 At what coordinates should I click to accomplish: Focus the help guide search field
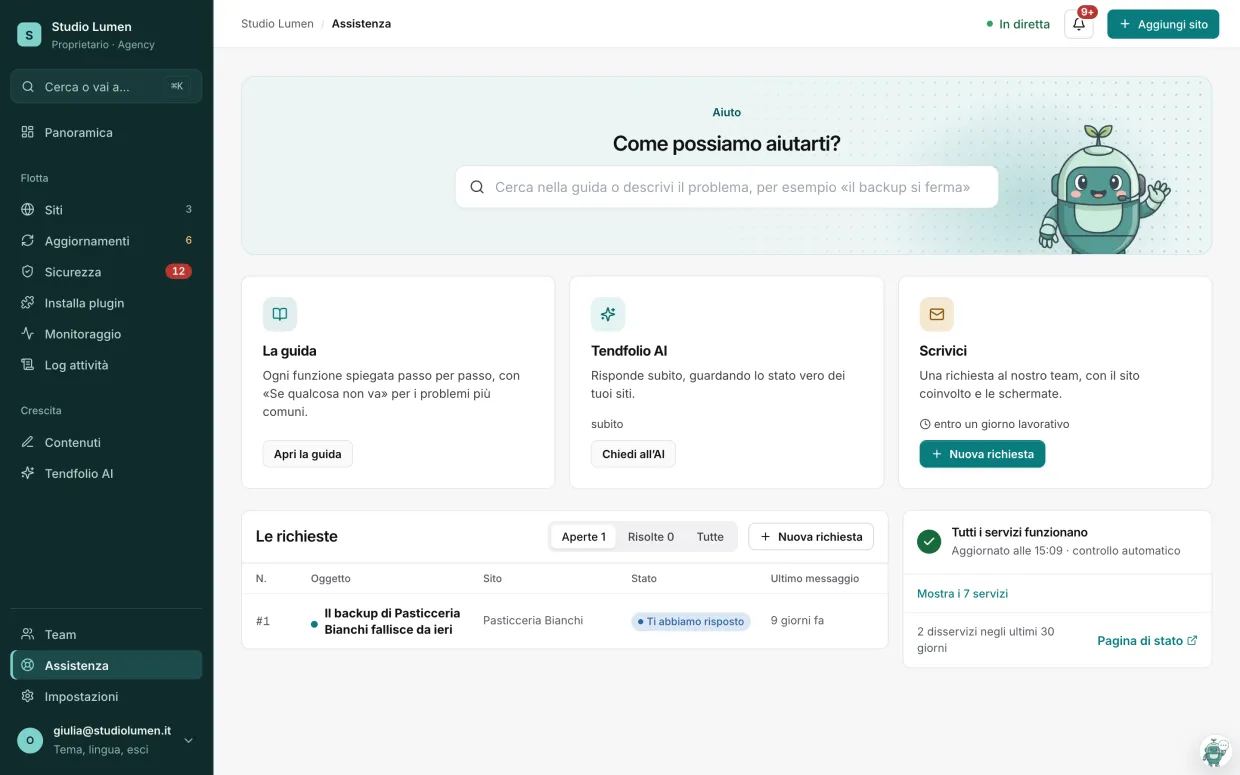[x=727, y=187]
